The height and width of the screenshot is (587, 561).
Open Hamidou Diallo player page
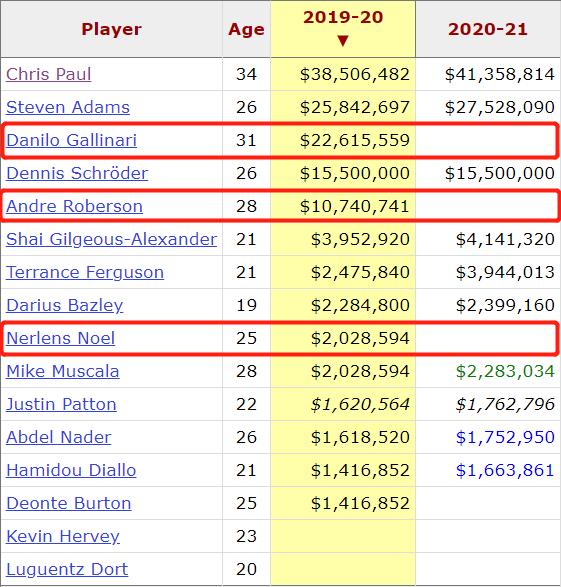point(71,470)
